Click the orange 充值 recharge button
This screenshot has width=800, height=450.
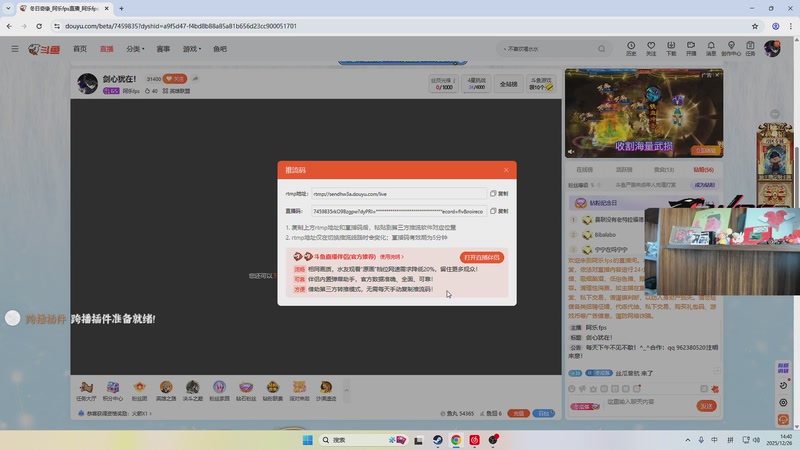coord(518,413)
